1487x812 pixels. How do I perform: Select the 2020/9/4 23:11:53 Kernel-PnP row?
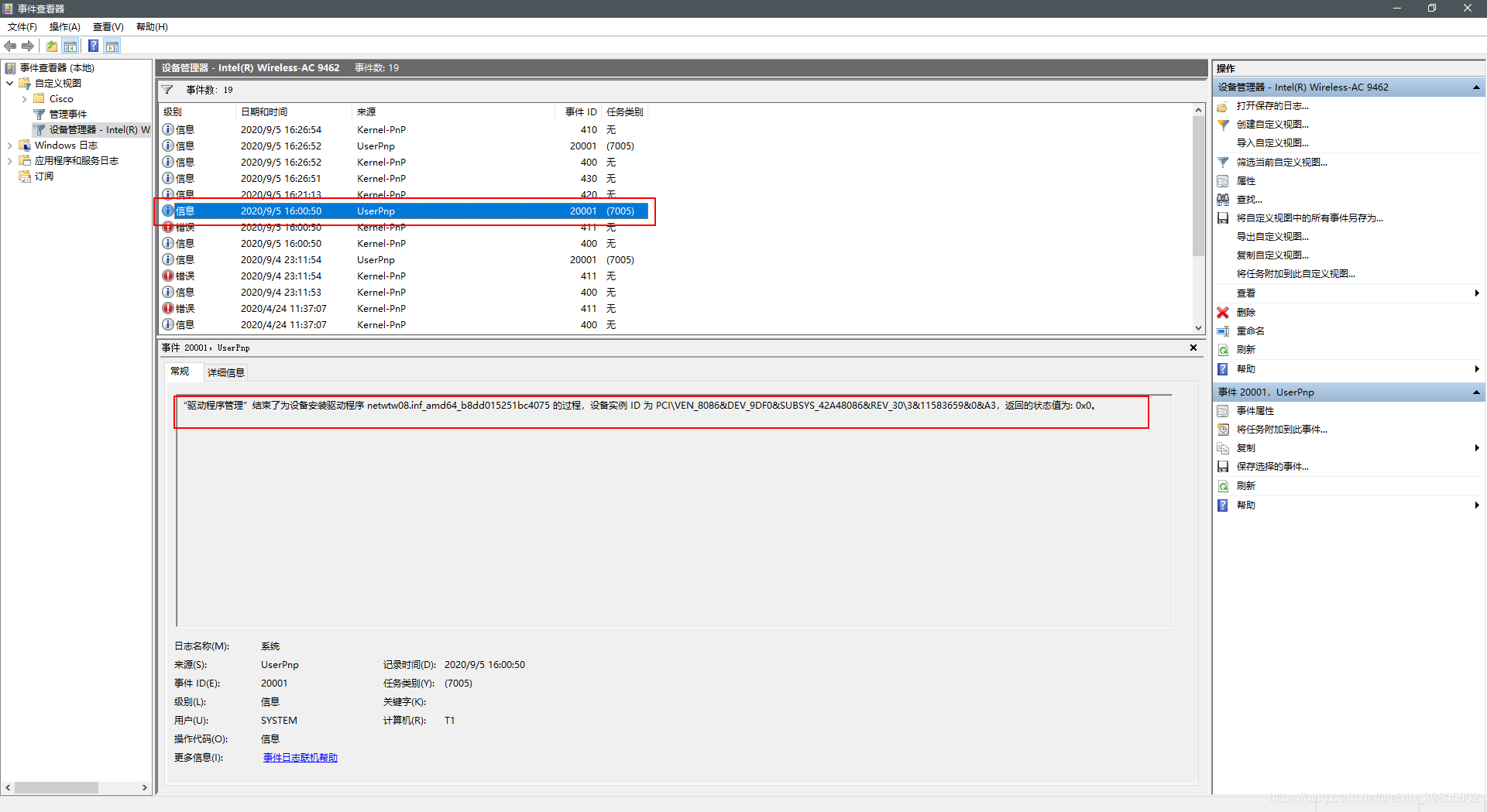coord(404,293)
